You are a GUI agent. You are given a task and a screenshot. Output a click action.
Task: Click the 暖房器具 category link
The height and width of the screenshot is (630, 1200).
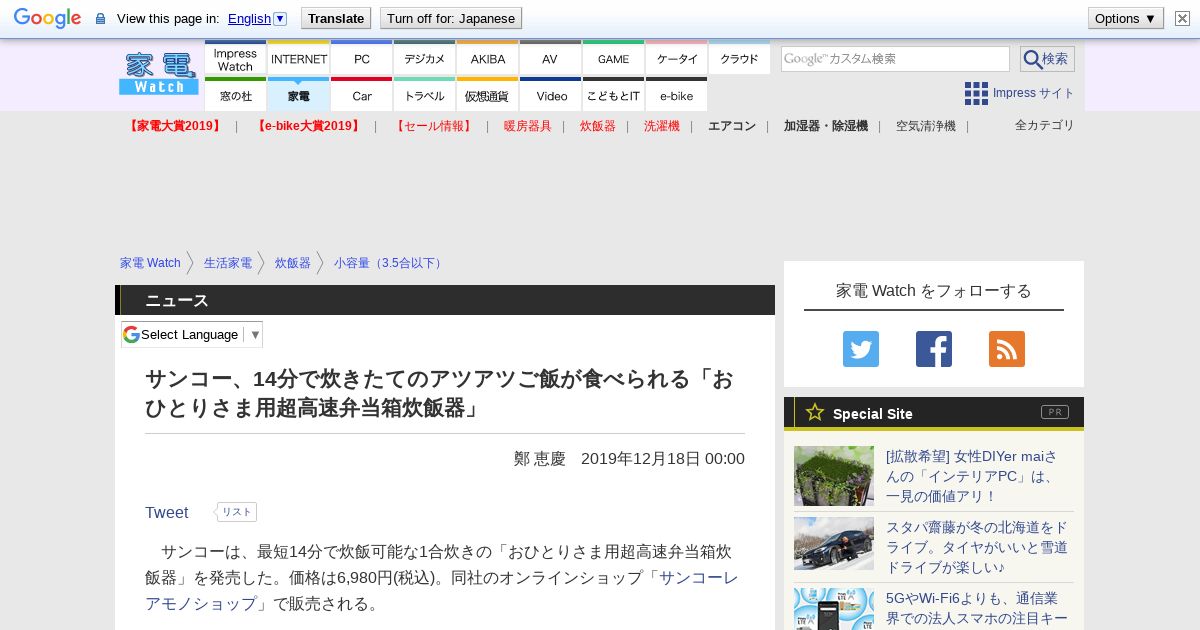pos(528,126)
